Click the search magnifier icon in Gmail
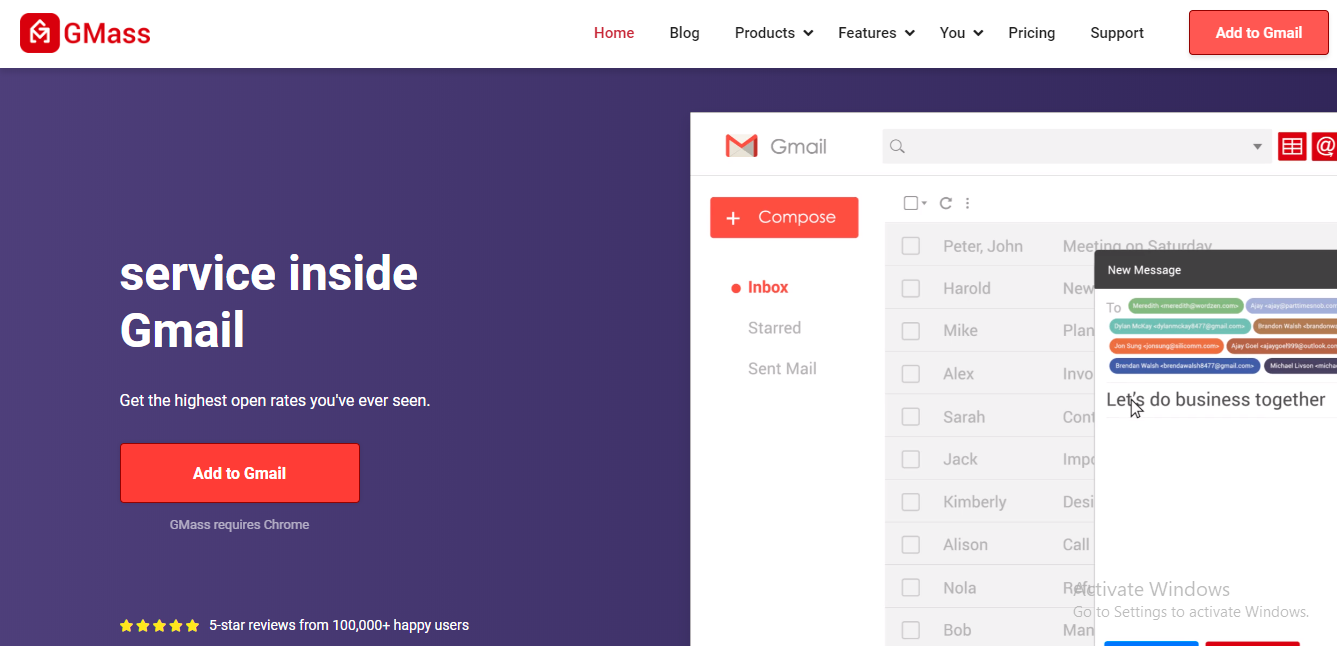 (897, 147)
